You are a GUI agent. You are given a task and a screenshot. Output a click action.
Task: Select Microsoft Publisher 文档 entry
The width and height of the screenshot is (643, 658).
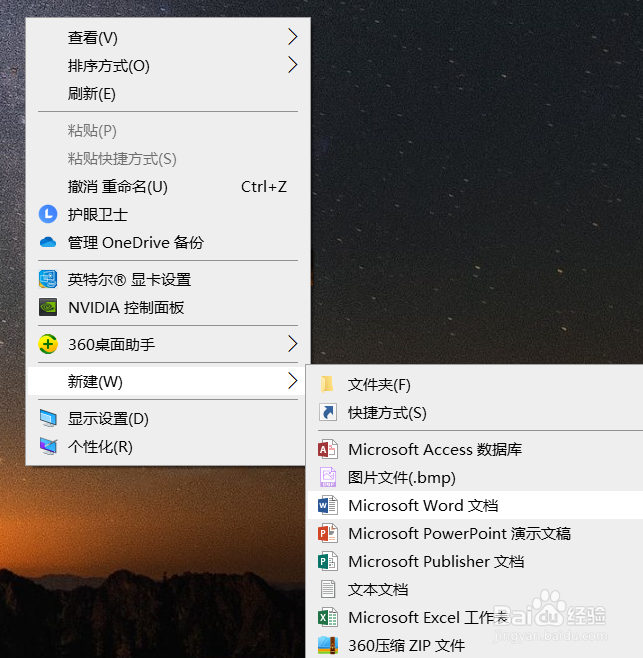click(x=476, y=561)
